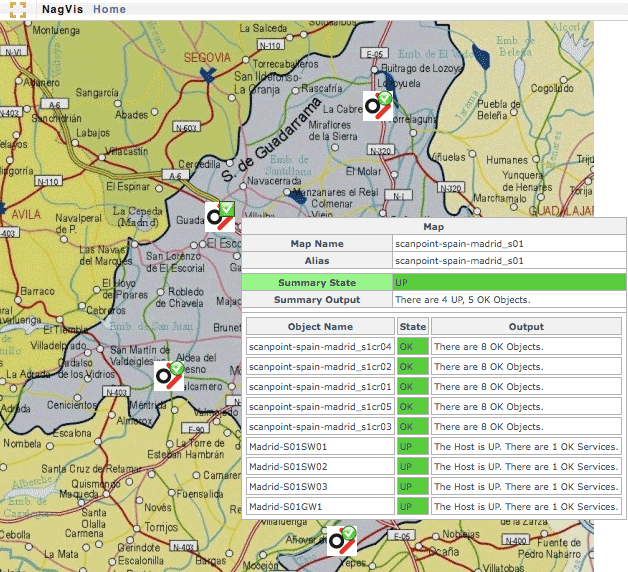
Task: Click the AVILA label on the map
Action: point(26,214)
